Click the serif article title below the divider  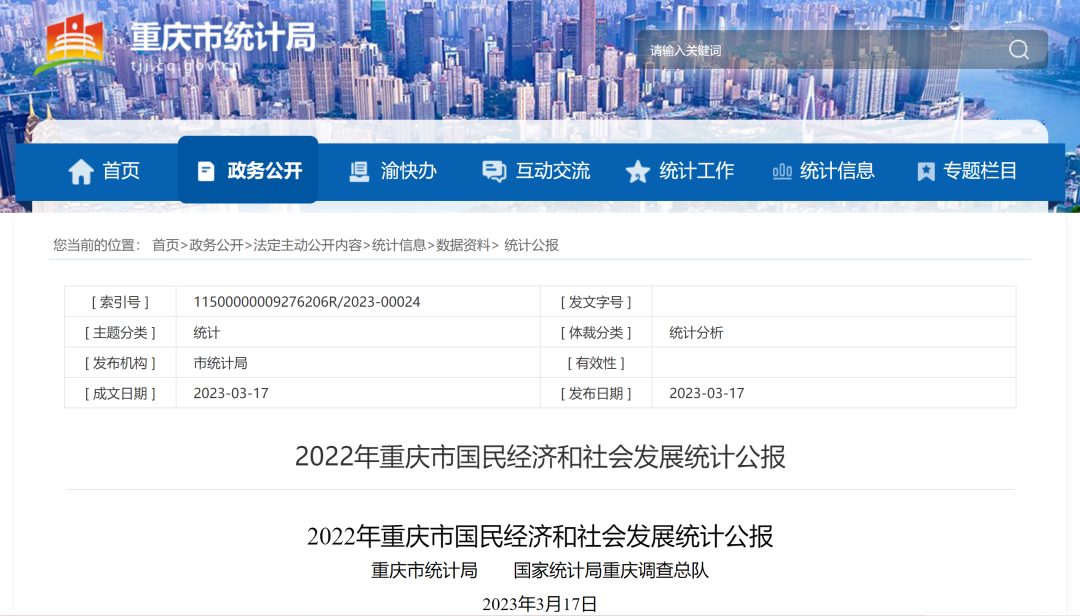click(540, 536)
